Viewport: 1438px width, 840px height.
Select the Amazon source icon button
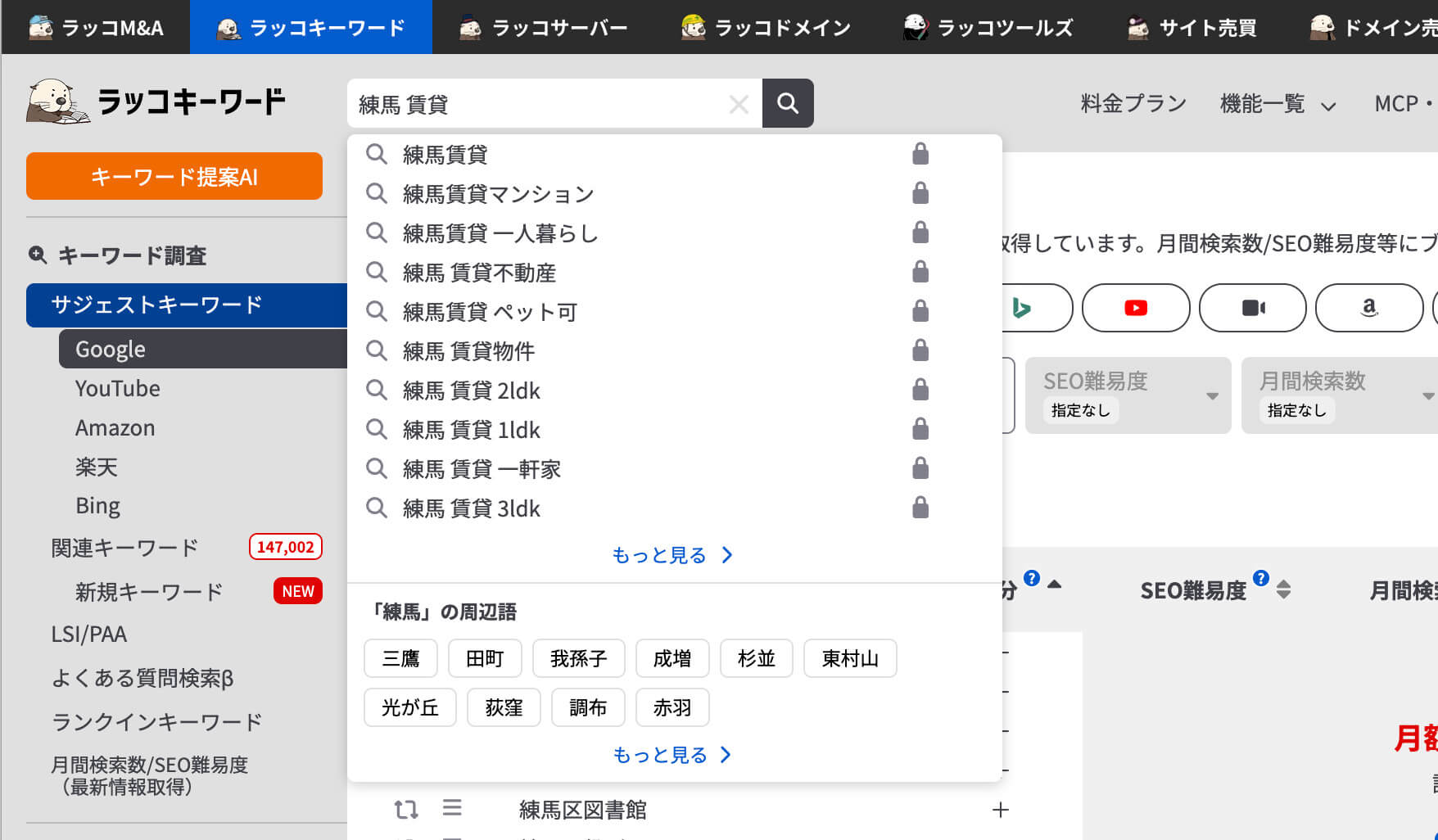click(1369, 308)
